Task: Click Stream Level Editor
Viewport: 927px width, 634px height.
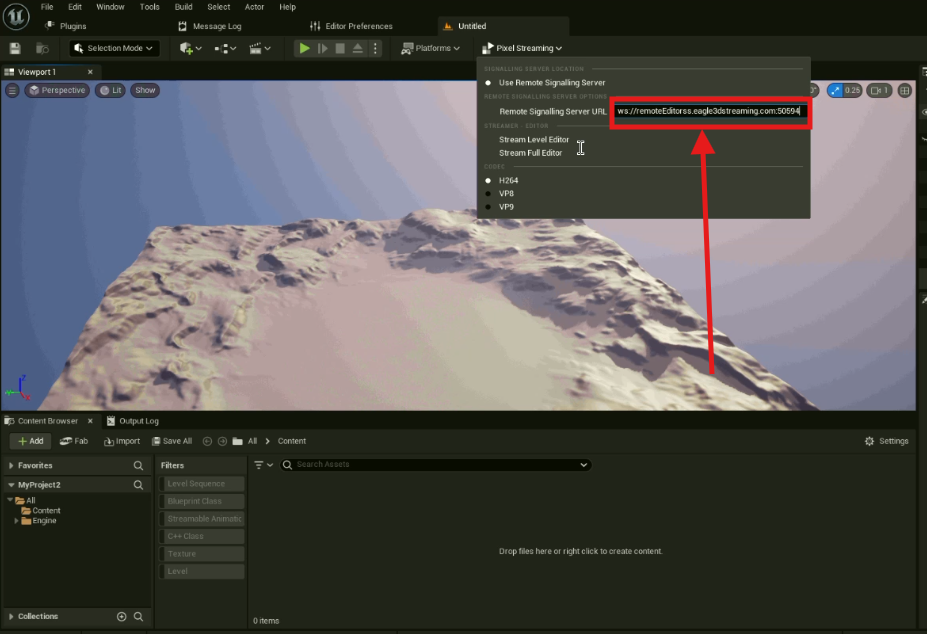Action: click(534, 140)
